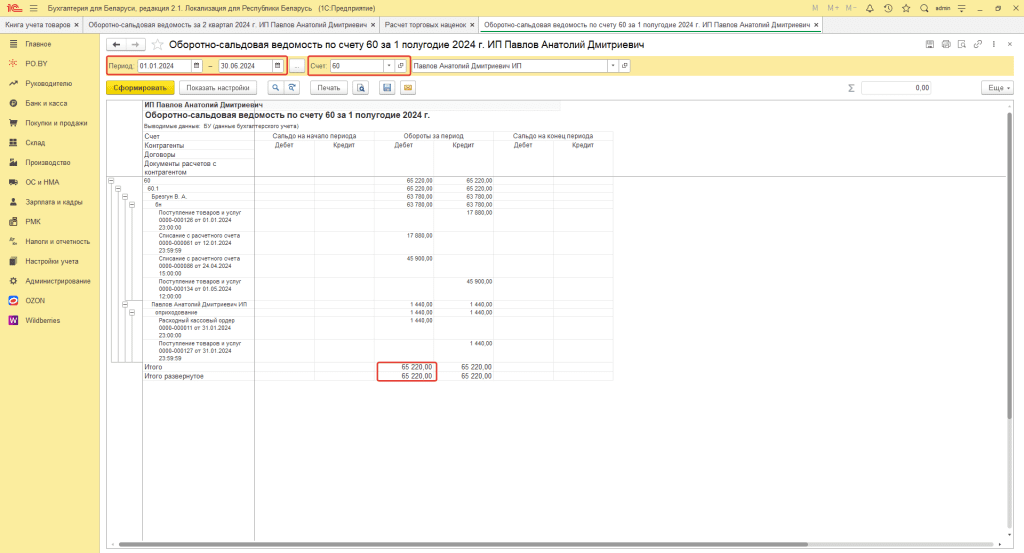Switch to Расчет торговых наценок tab
The image size is (1024, 553).
click(425, 25)
